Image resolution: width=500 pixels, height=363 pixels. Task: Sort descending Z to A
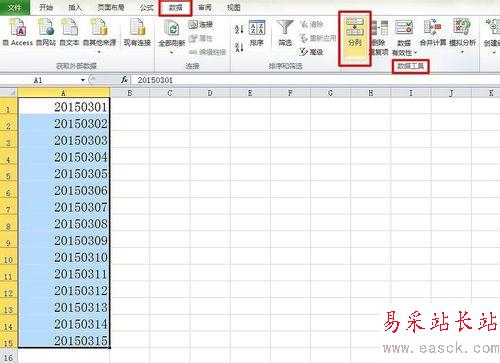pos(239,47)
